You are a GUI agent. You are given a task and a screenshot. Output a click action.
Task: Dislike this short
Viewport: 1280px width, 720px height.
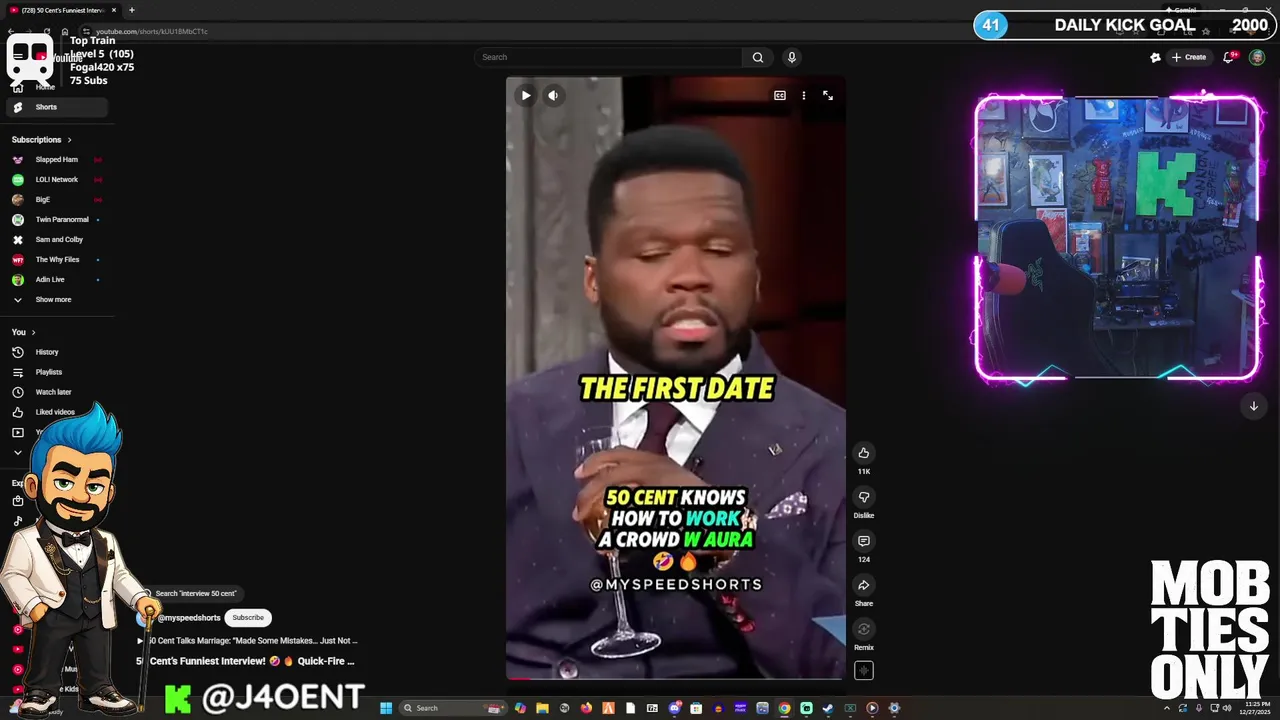pos(864,497)
